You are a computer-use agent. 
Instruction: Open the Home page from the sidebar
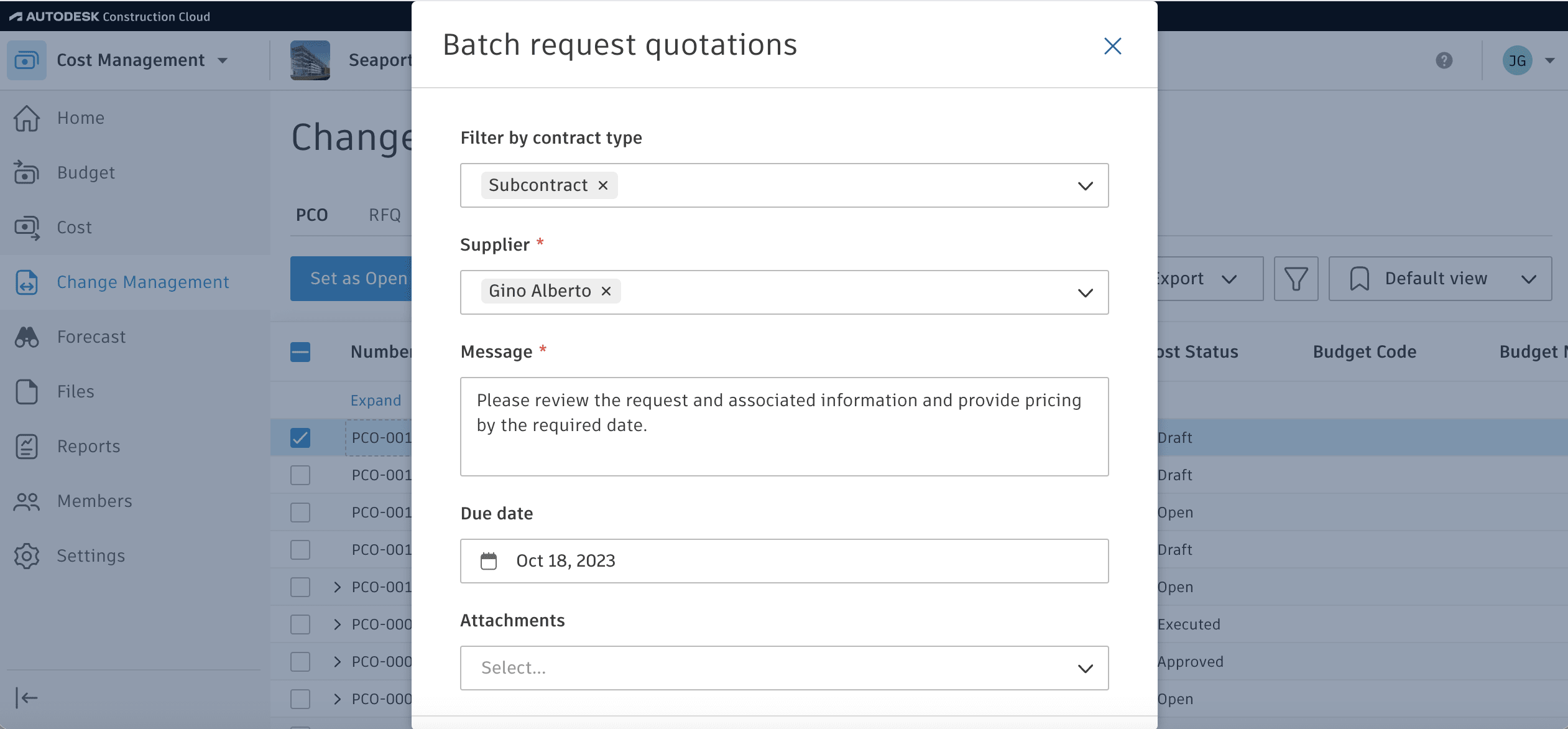tap(81, 118)
